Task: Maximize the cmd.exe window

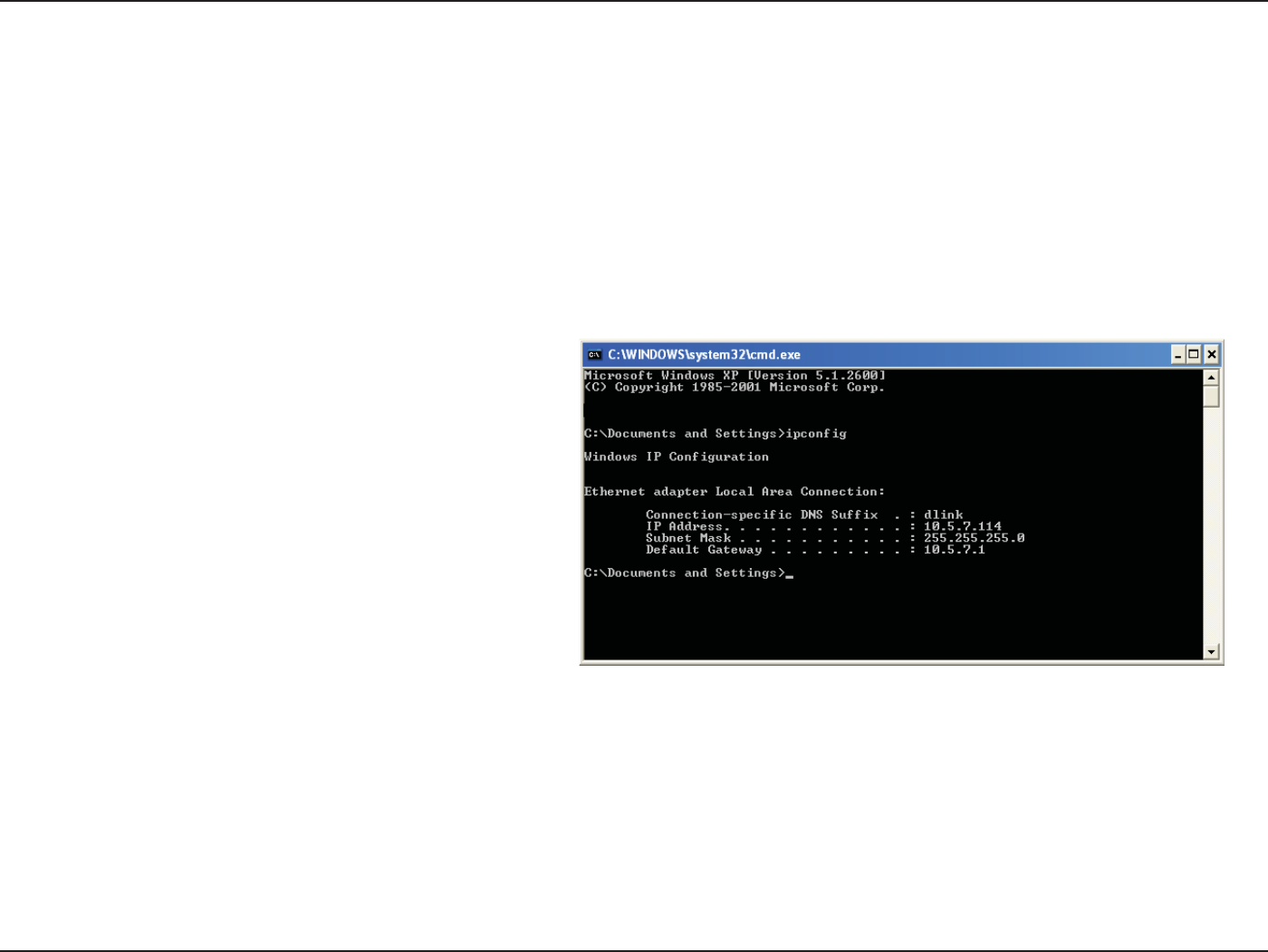Action: [x=1194, y=355]
